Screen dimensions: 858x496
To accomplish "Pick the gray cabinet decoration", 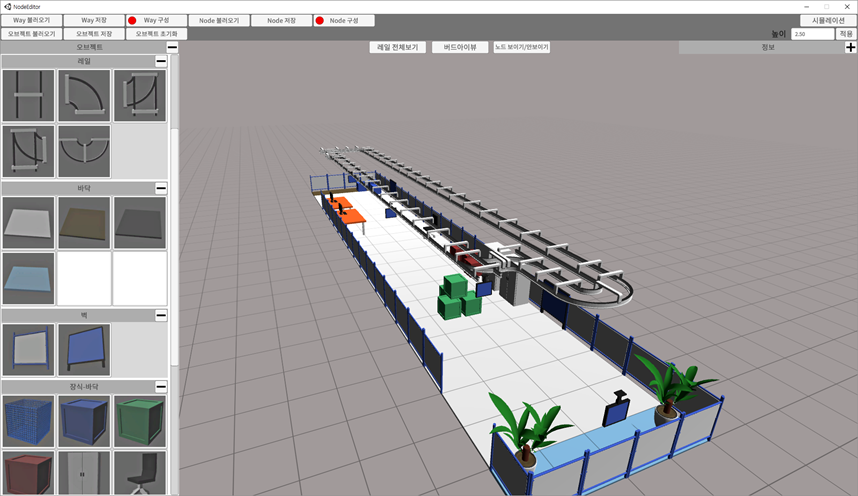I will 84,474.
